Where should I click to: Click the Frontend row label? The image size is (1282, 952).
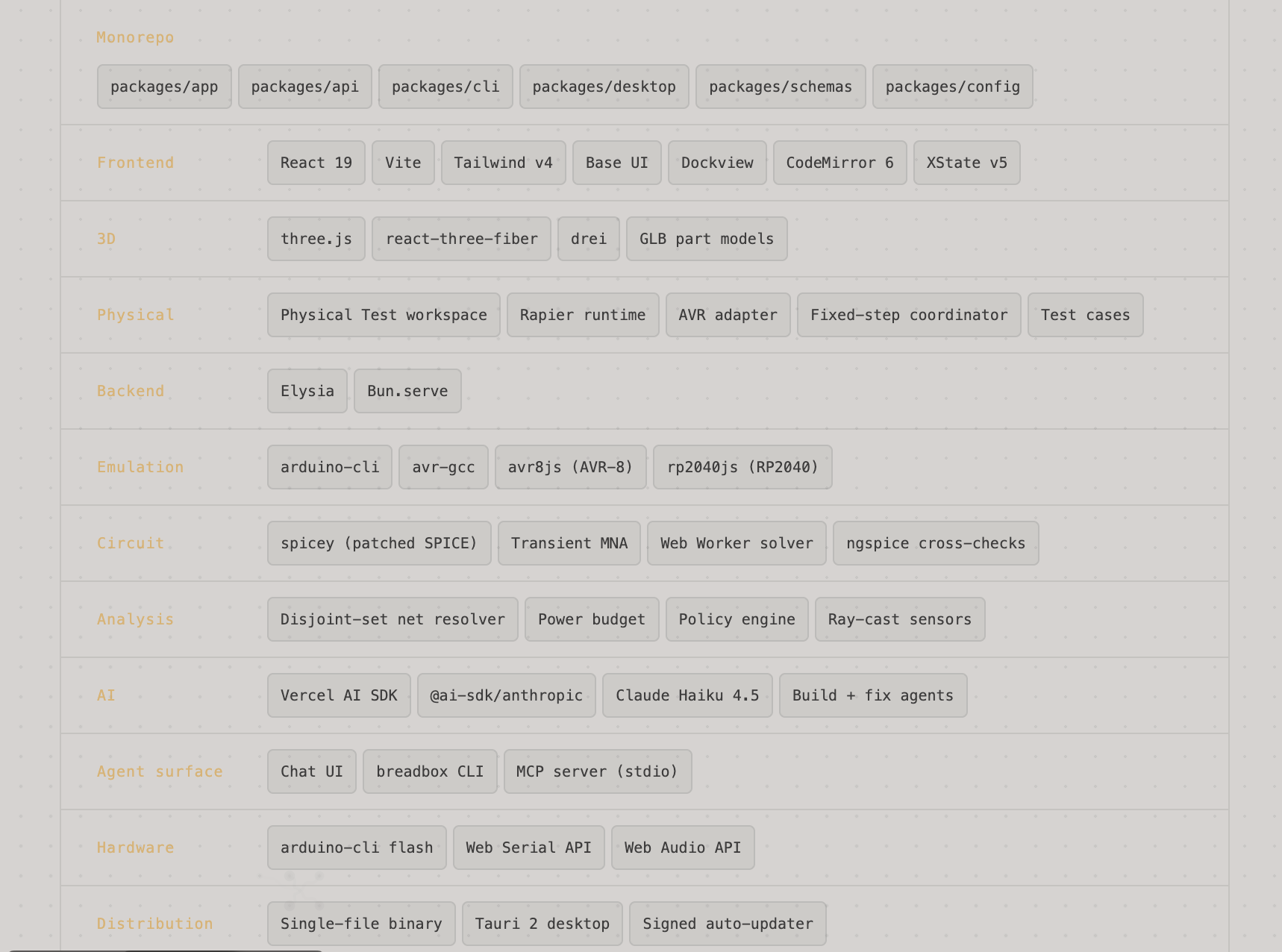135,163
